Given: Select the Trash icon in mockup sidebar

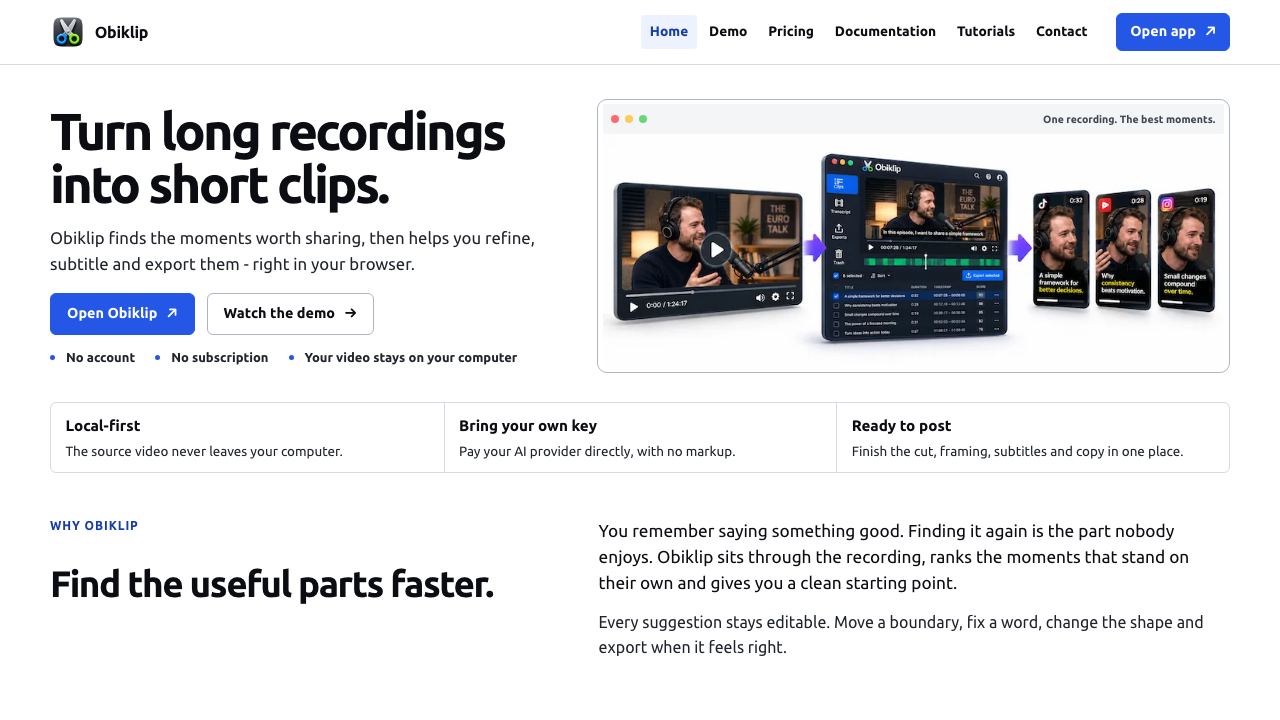Looking at the screenshot, I should tap(839, 257).
